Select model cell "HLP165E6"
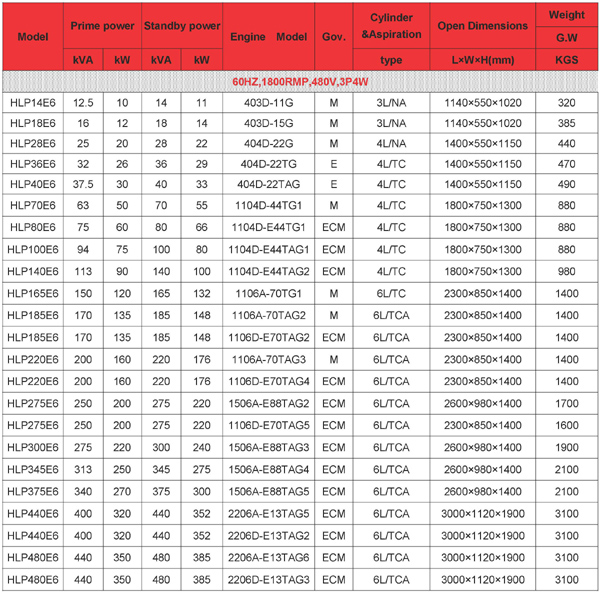 coord(33,294)
